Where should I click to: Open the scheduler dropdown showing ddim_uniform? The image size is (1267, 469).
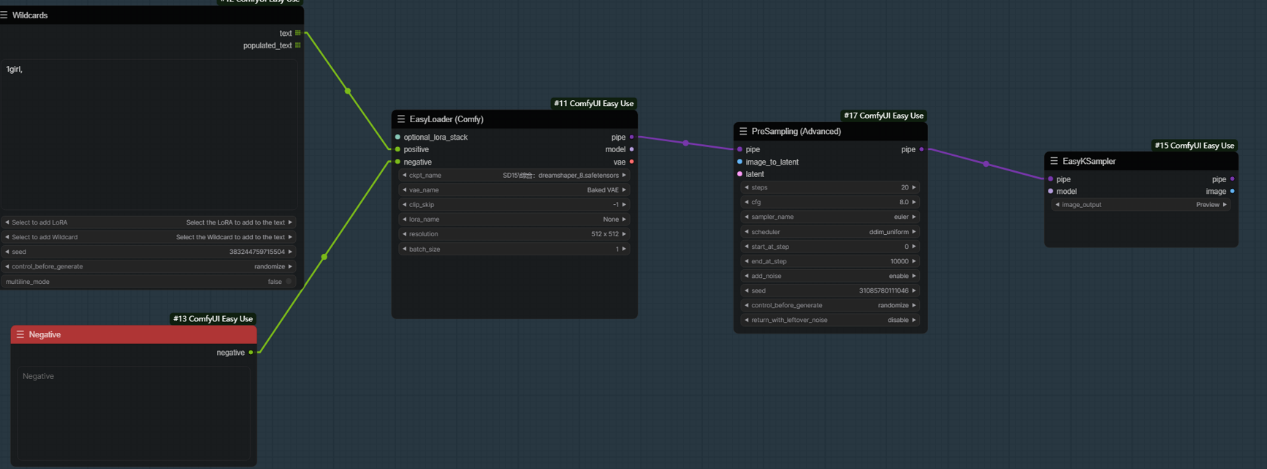828,231
